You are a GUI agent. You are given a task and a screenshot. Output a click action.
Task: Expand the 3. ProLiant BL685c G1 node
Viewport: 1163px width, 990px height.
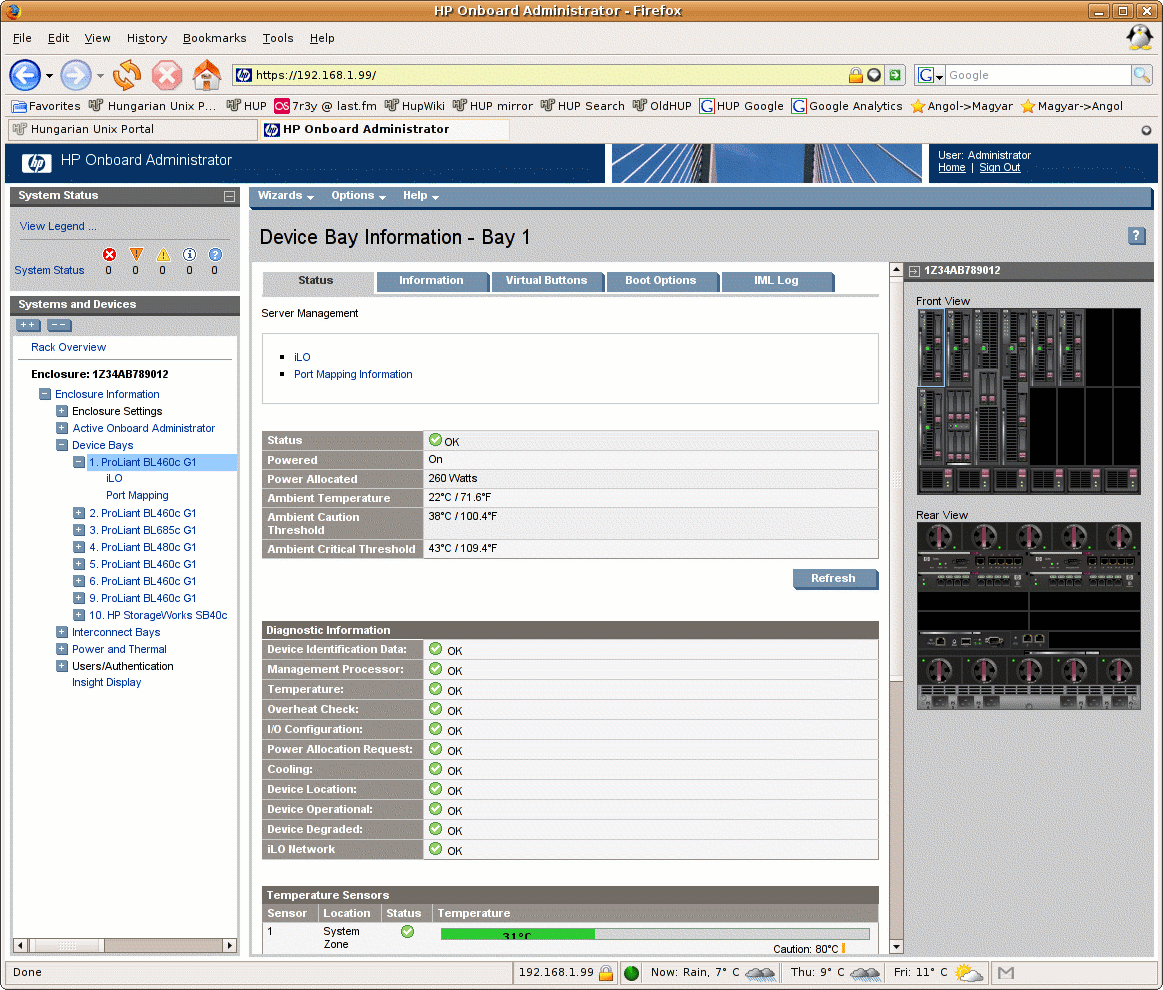coord(79,530)
